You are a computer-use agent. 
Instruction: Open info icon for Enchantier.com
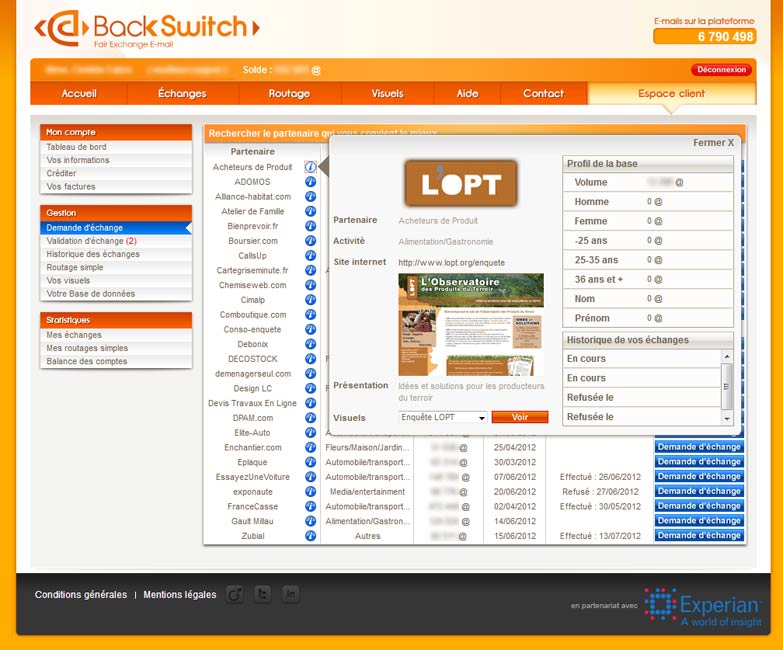[x=310, y=447]
